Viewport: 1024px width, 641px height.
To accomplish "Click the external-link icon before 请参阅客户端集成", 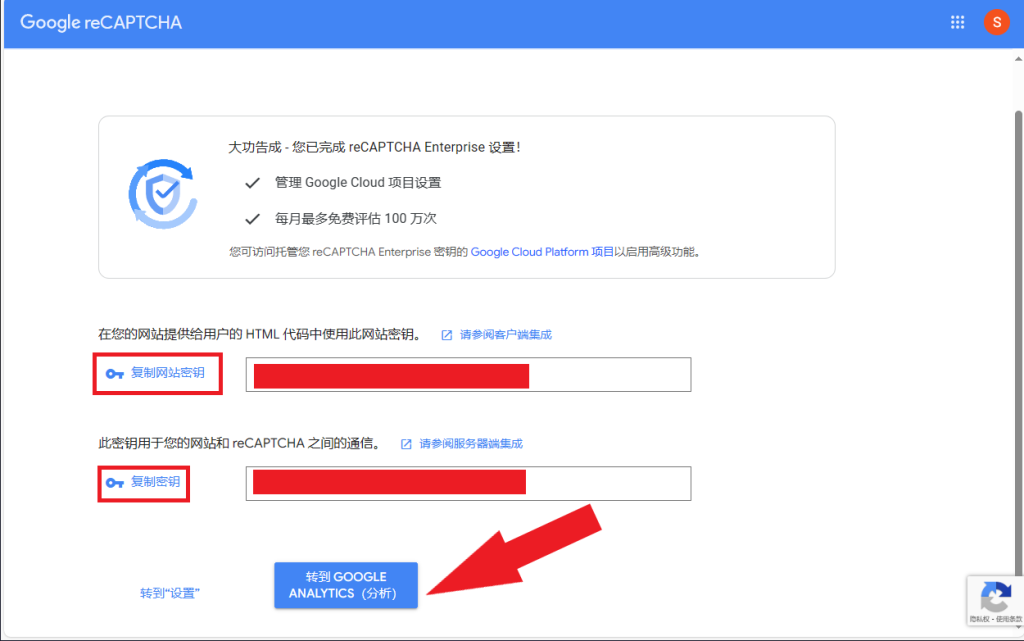I will pos(447,335).
